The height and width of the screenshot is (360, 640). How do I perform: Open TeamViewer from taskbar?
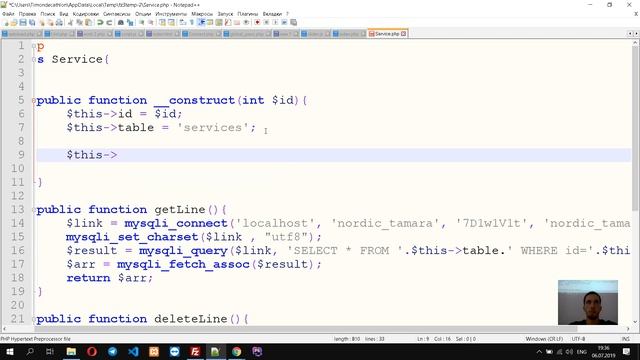[x=175, y=351]
